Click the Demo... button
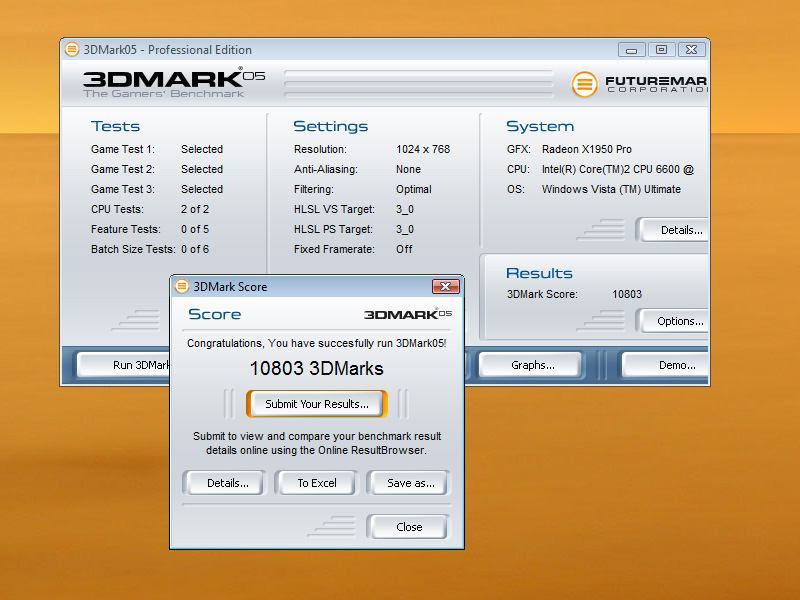The width and height of the screenshot is (800, 600). [666, 365]
